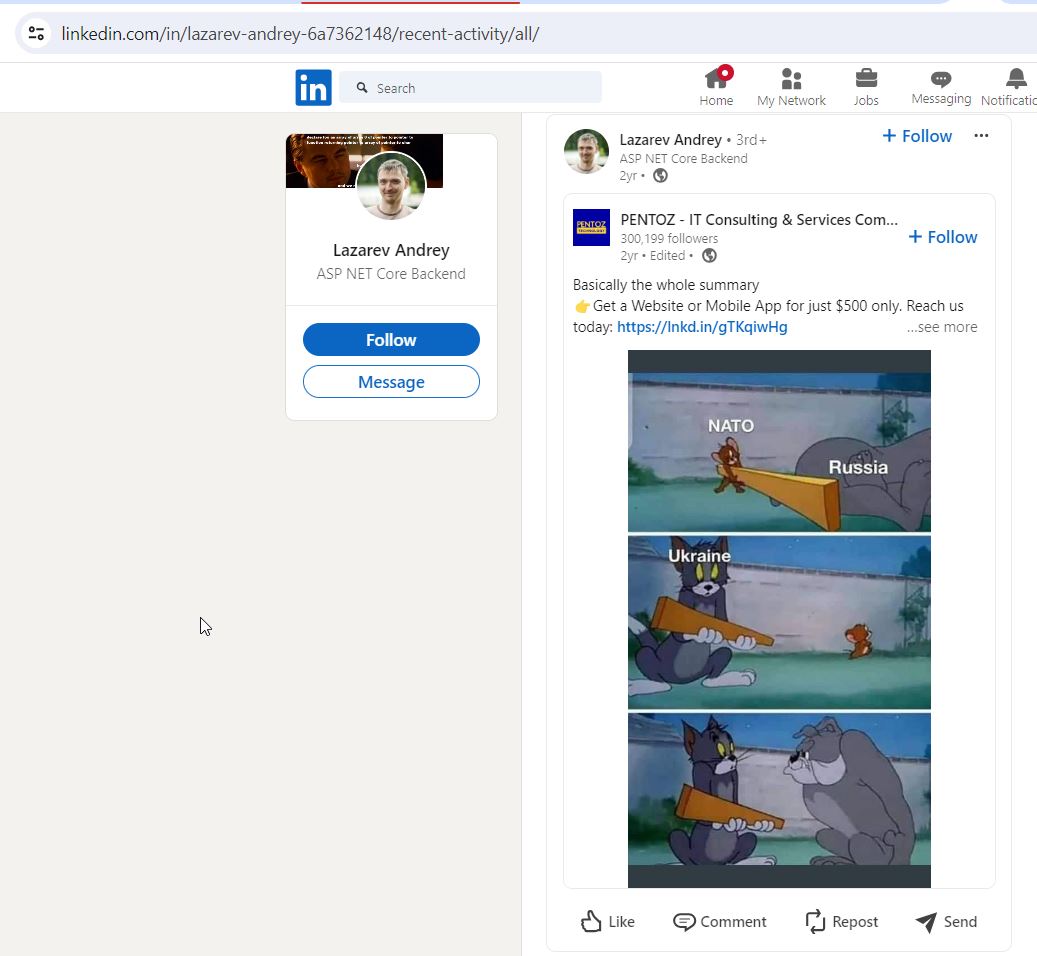Like the post
Screen dimensions: 1037x956
point(607,921)
